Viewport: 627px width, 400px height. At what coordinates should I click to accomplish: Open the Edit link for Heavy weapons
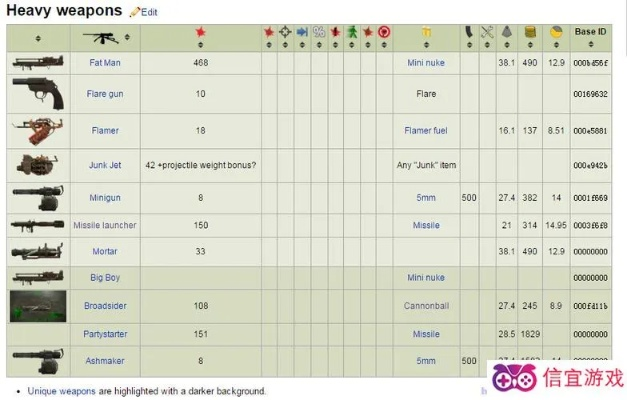coord(150,12)
